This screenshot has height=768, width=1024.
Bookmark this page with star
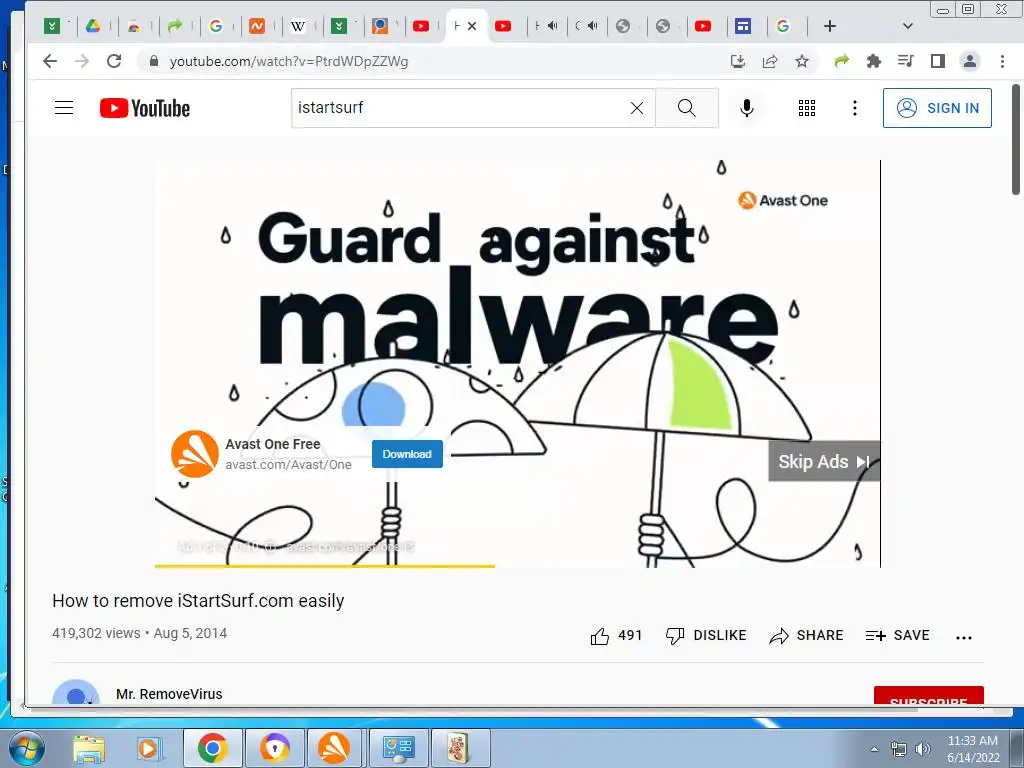click(802, 61)
